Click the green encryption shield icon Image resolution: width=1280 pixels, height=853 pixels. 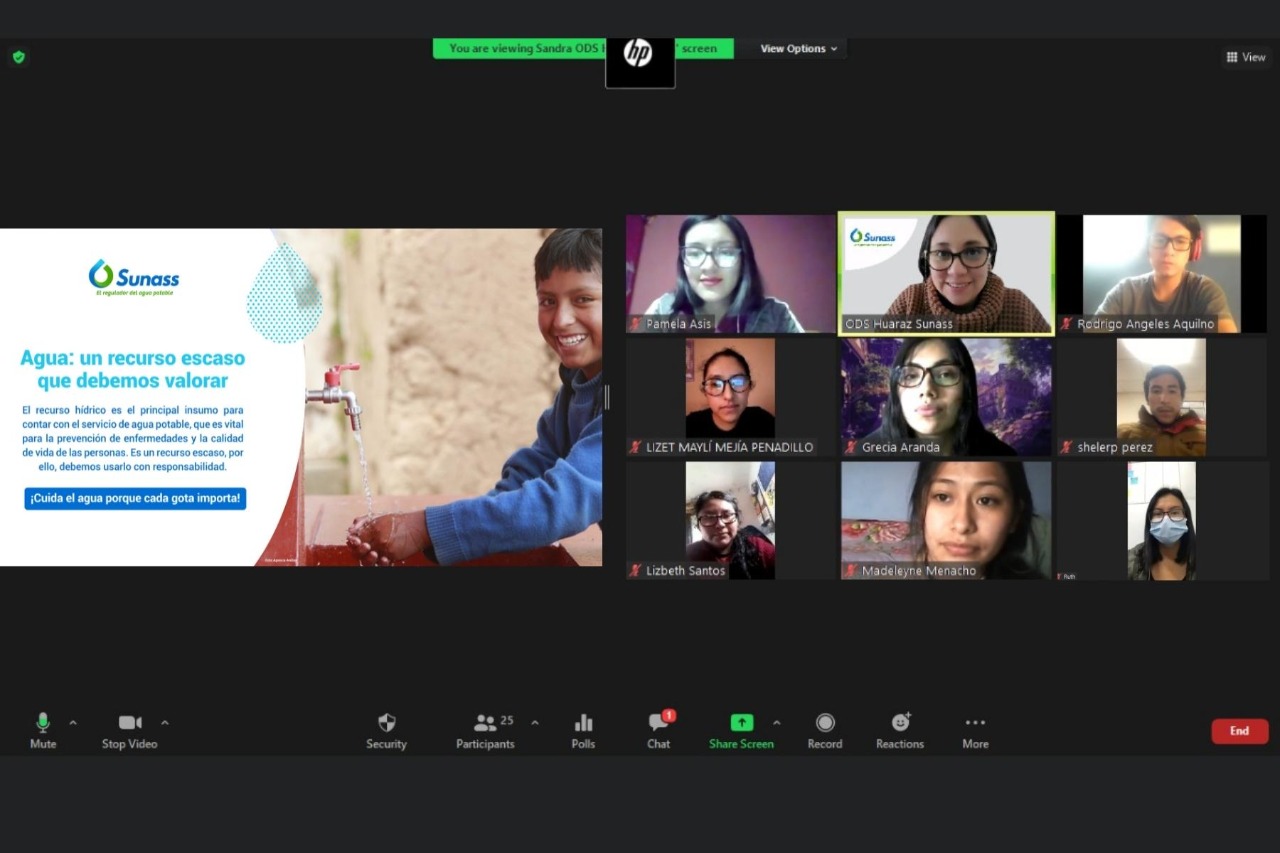pyautogui.click(x=18, y=57)
